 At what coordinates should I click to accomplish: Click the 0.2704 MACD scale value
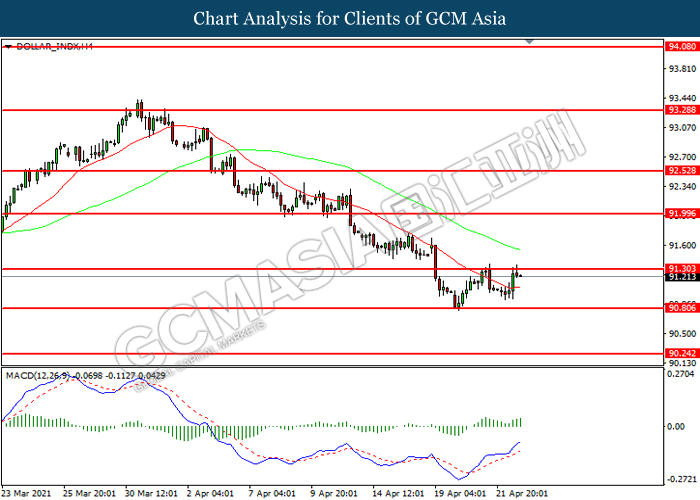[681, 374]
